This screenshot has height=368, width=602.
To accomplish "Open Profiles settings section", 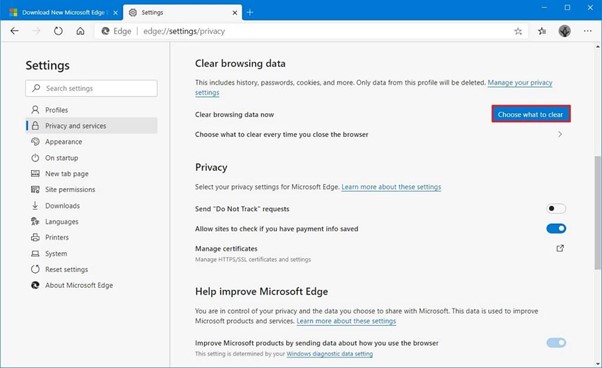I will 92,110.
